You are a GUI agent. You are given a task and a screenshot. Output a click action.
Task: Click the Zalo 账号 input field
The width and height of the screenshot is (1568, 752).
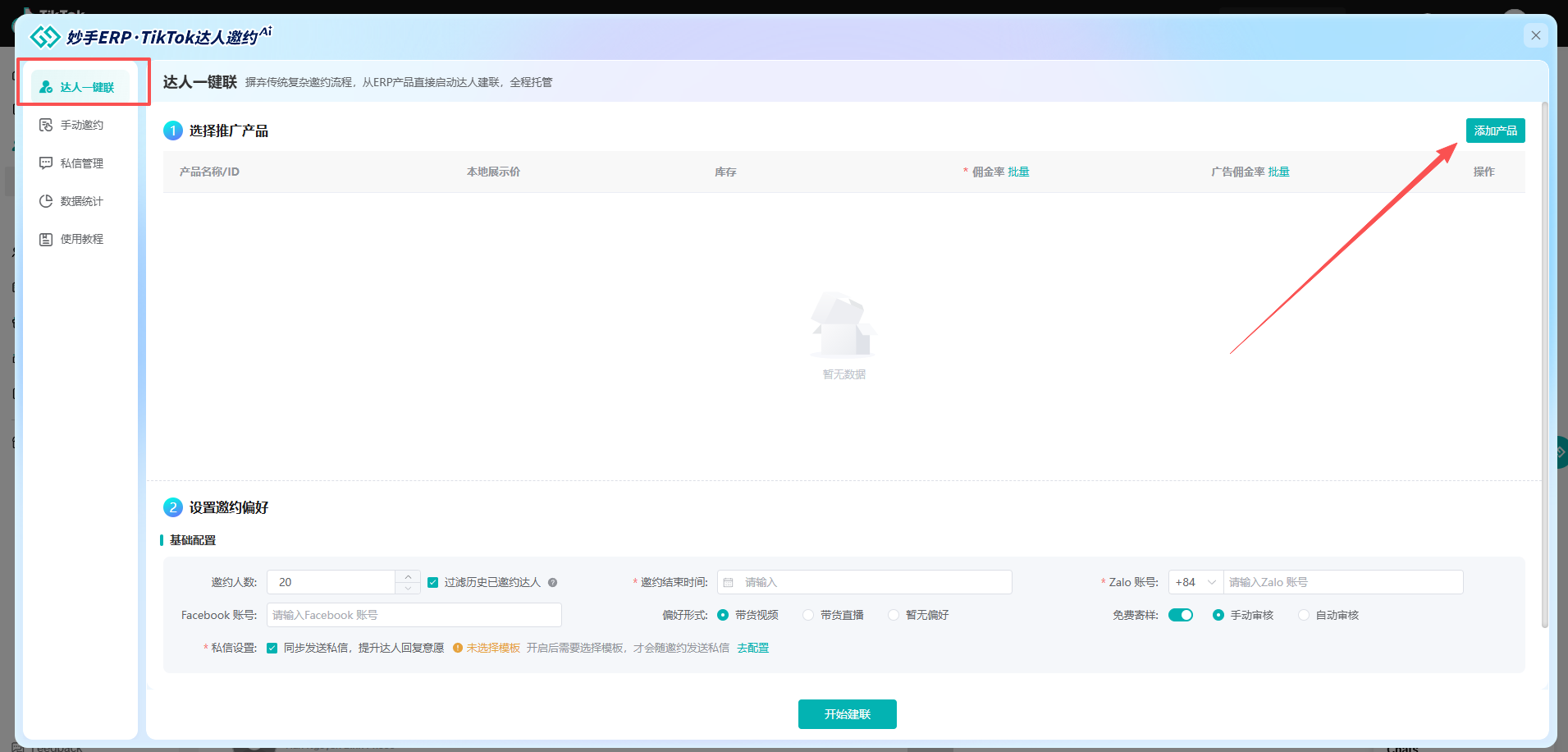(x=1342, y=582)
